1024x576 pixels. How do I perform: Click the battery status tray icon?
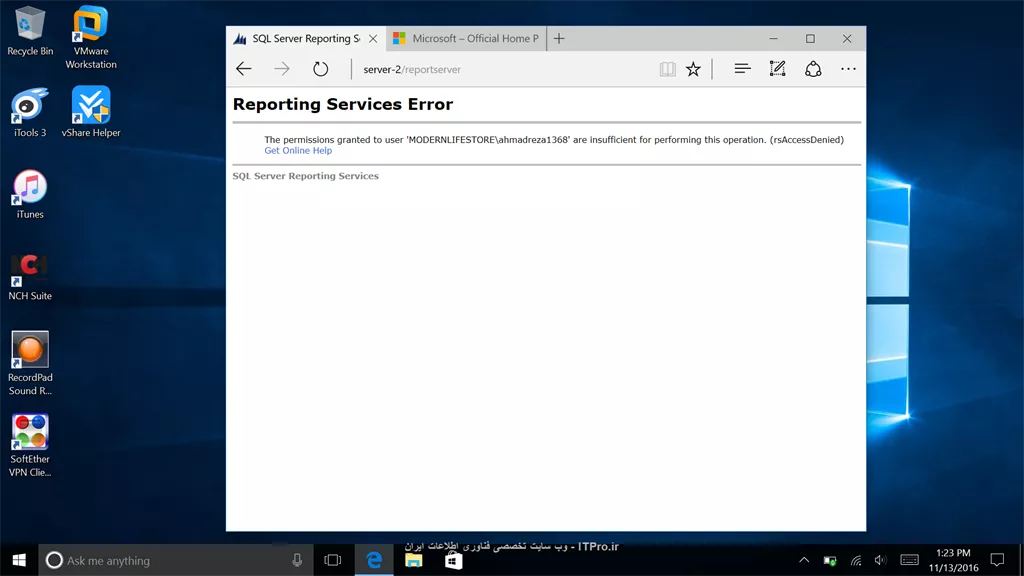[x=829, y=560]
